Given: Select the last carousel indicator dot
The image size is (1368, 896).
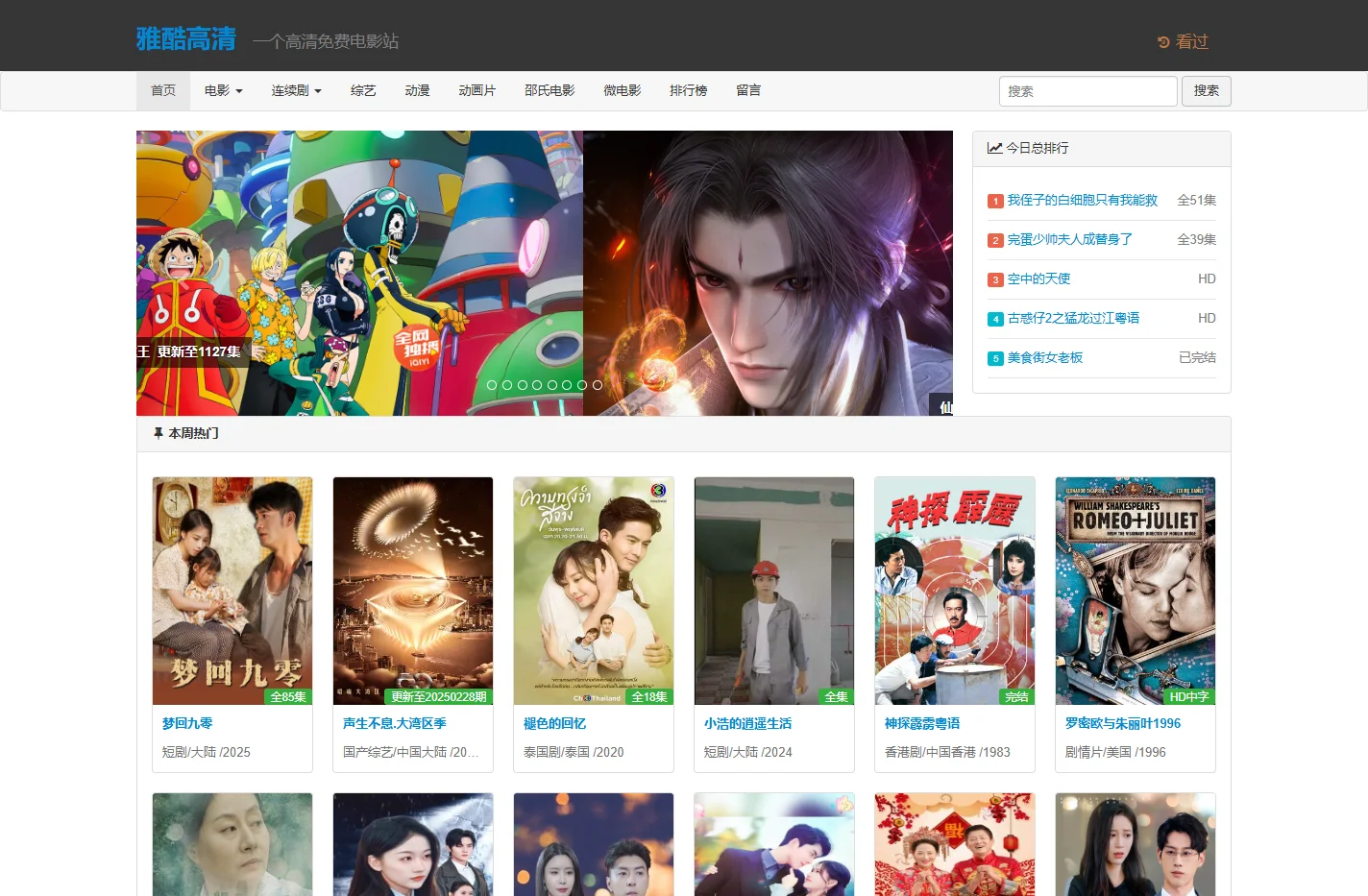Looking at the screenshot, I should [x=597, y=385].
